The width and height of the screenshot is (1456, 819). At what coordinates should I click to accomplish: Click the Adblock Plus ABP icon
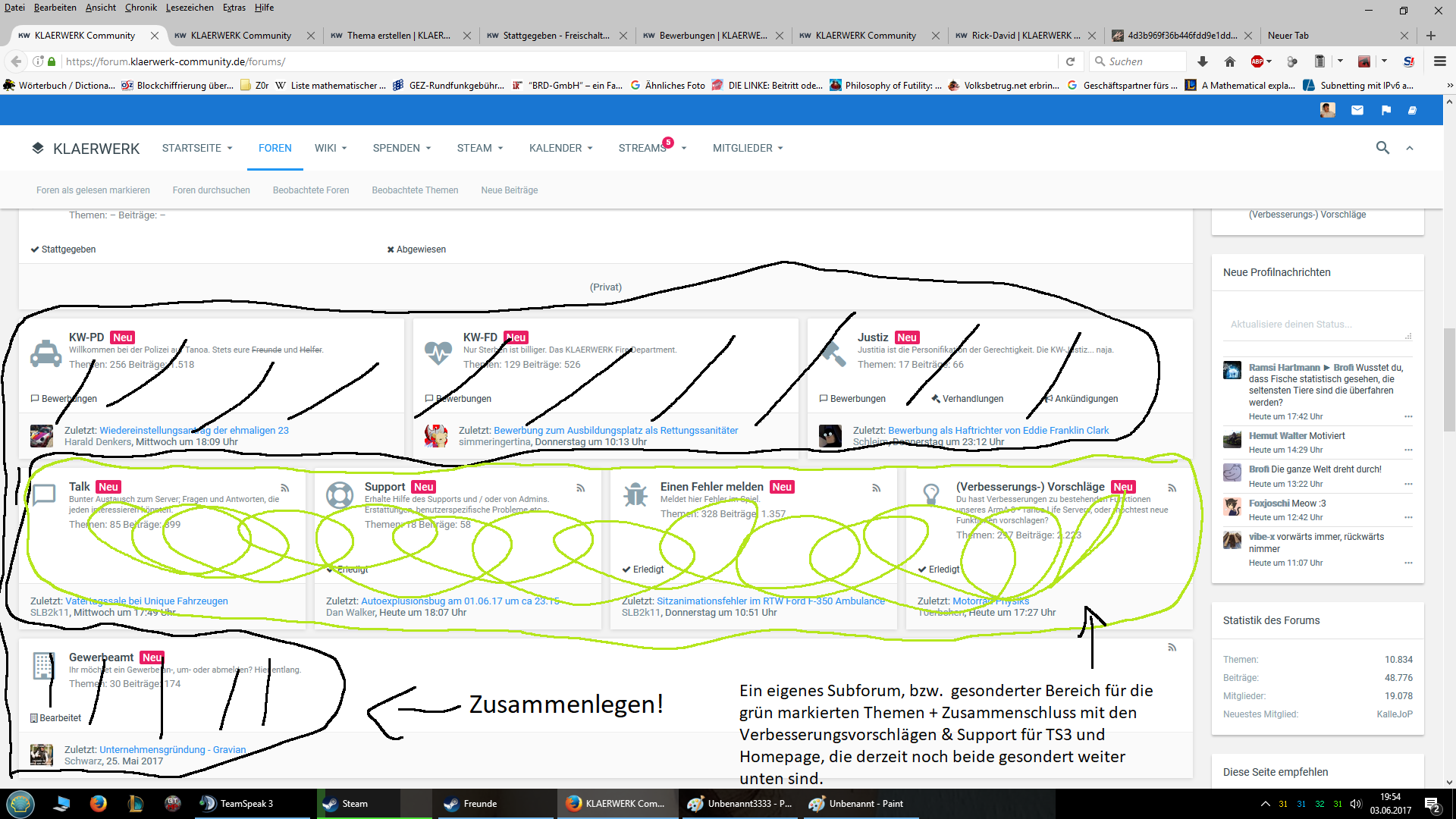(x=1257, y=61)
